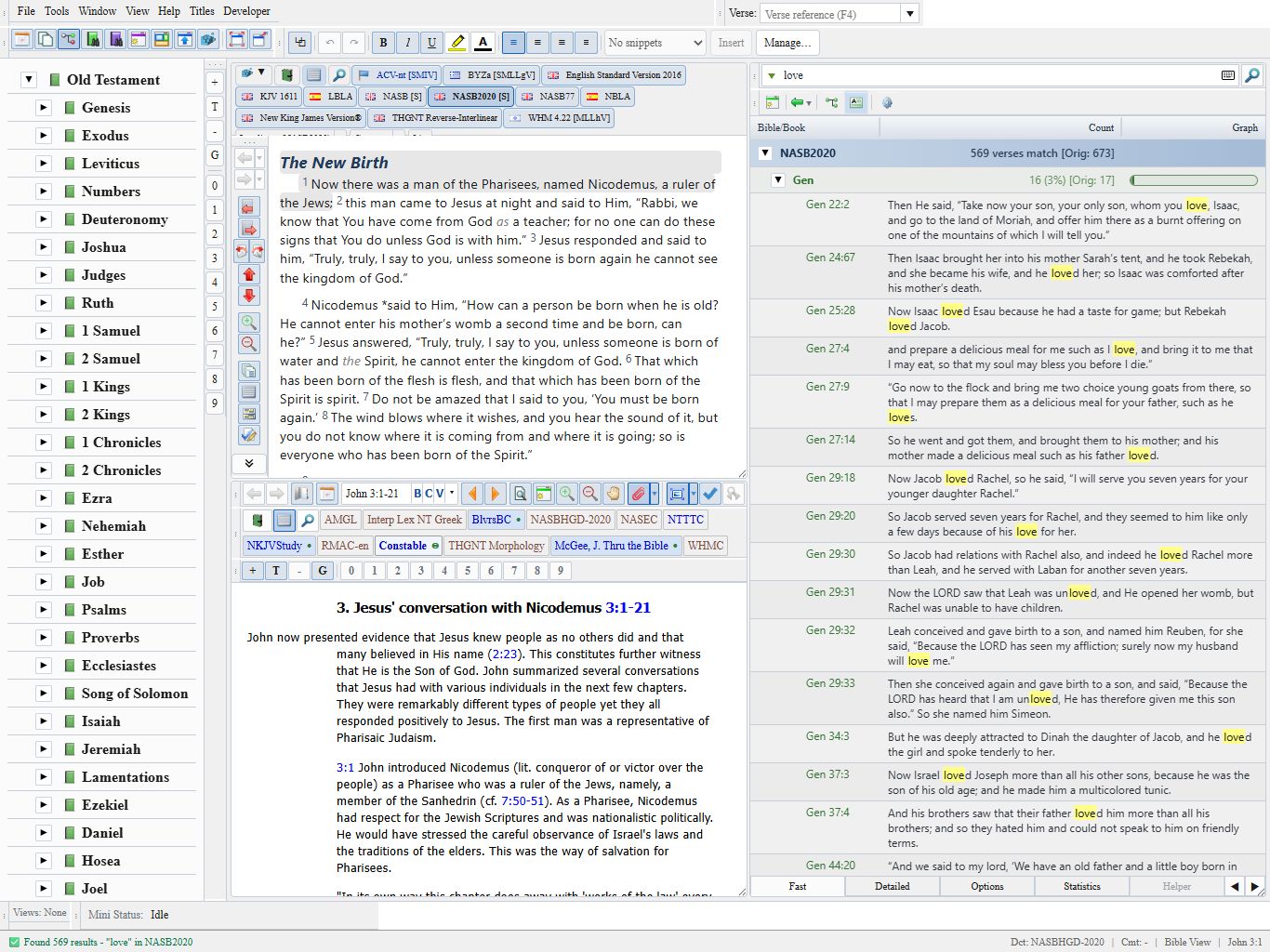1270x952 pixels.
Task: Toggle the C option beside John 3:1-21
Action: pyautogui.click(x=429, y=494)
